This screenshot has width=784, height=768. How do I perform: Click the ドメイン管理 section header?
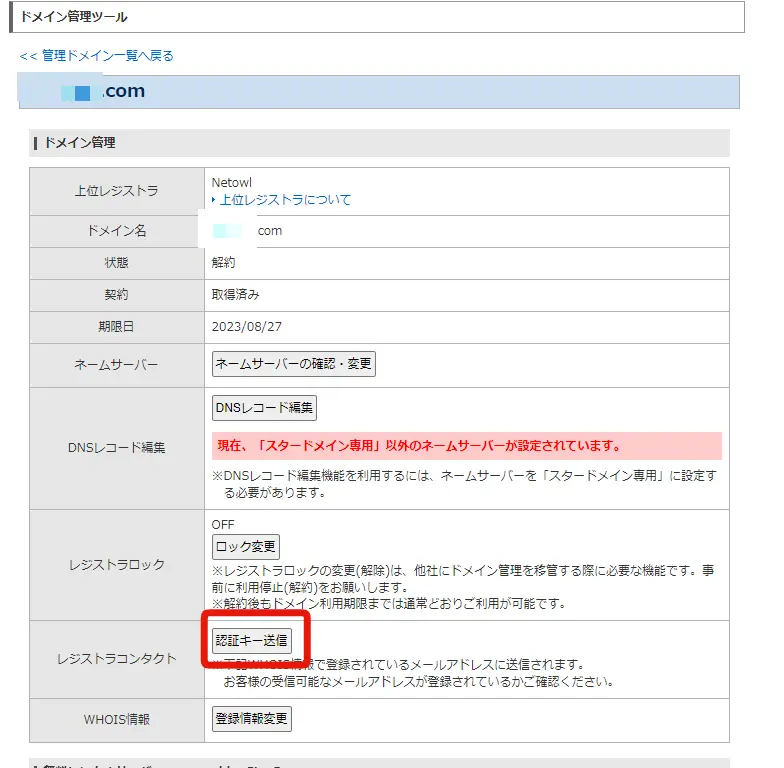pos(80,143)
